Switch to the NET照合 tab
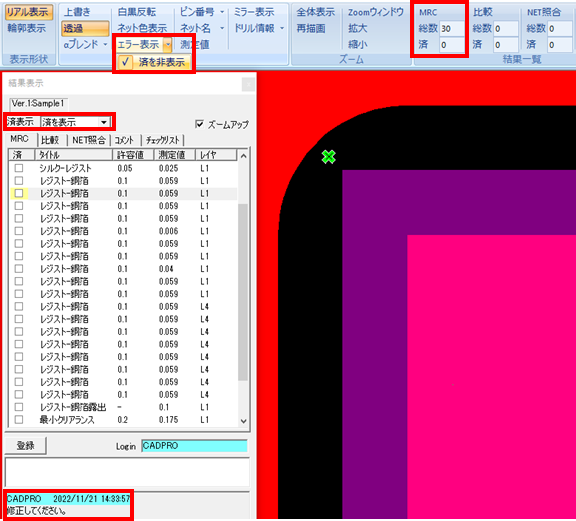The width and height of the screenshot is (576, 521). pyautogui.click(x=89, y=140)
